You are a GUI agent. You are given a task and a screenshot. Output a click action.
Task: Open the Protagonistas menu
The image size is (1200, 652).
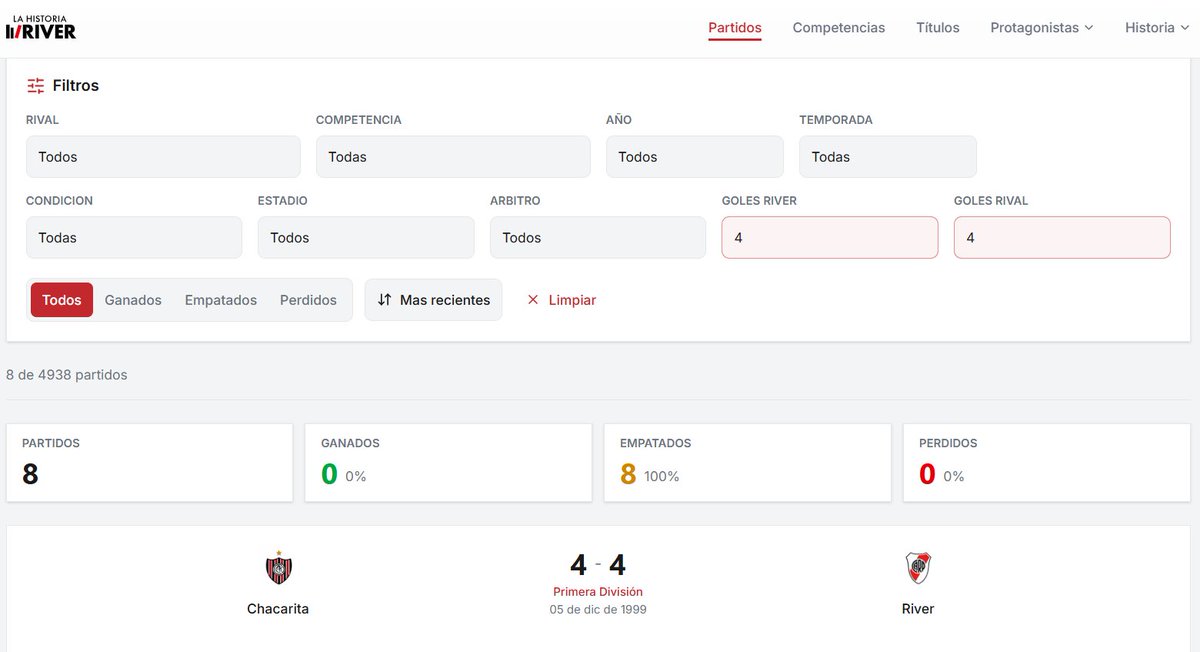1042,28
